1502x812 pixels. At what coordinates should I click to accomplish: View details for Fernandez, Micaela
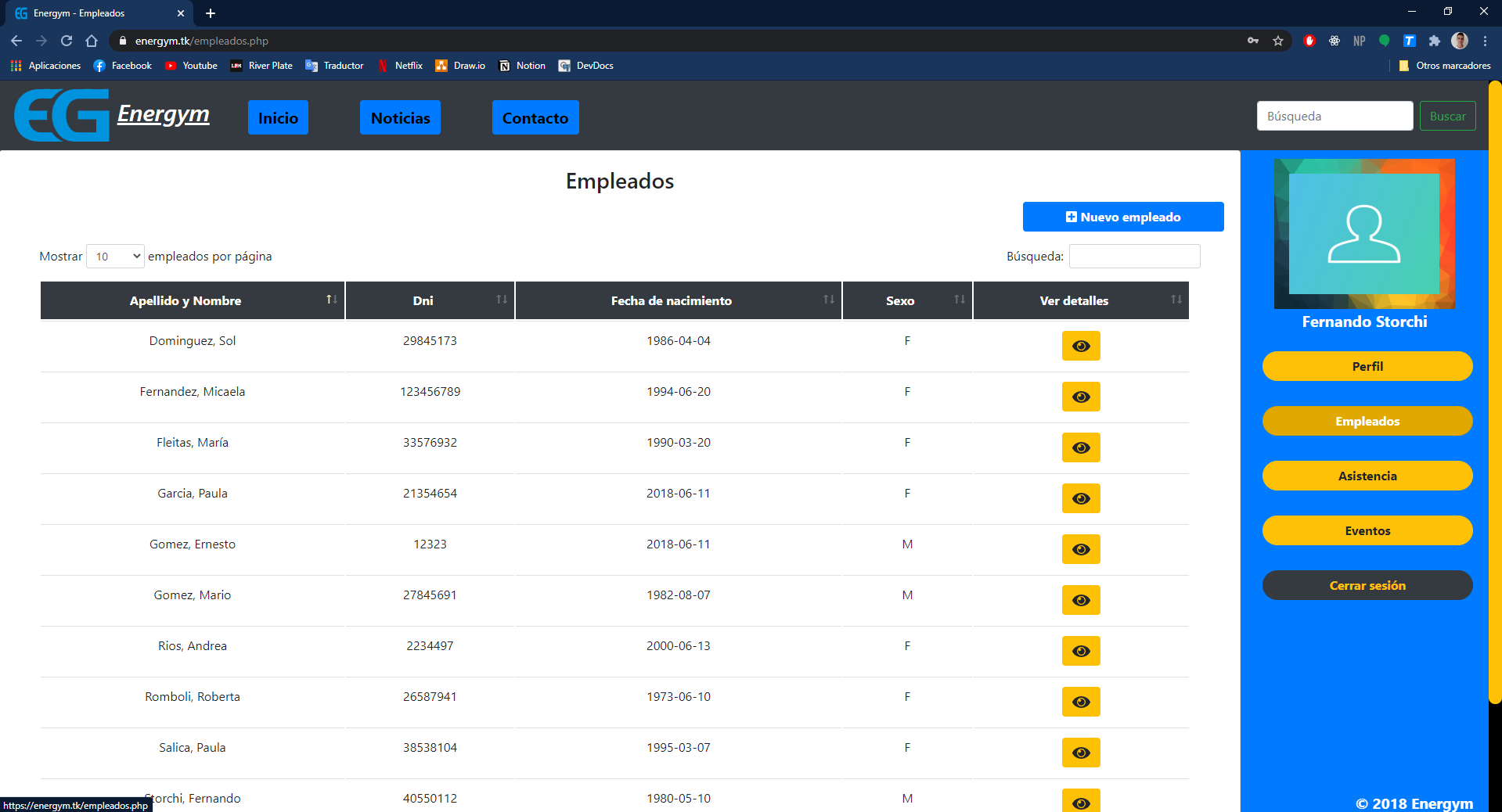tap(1081, 397)
